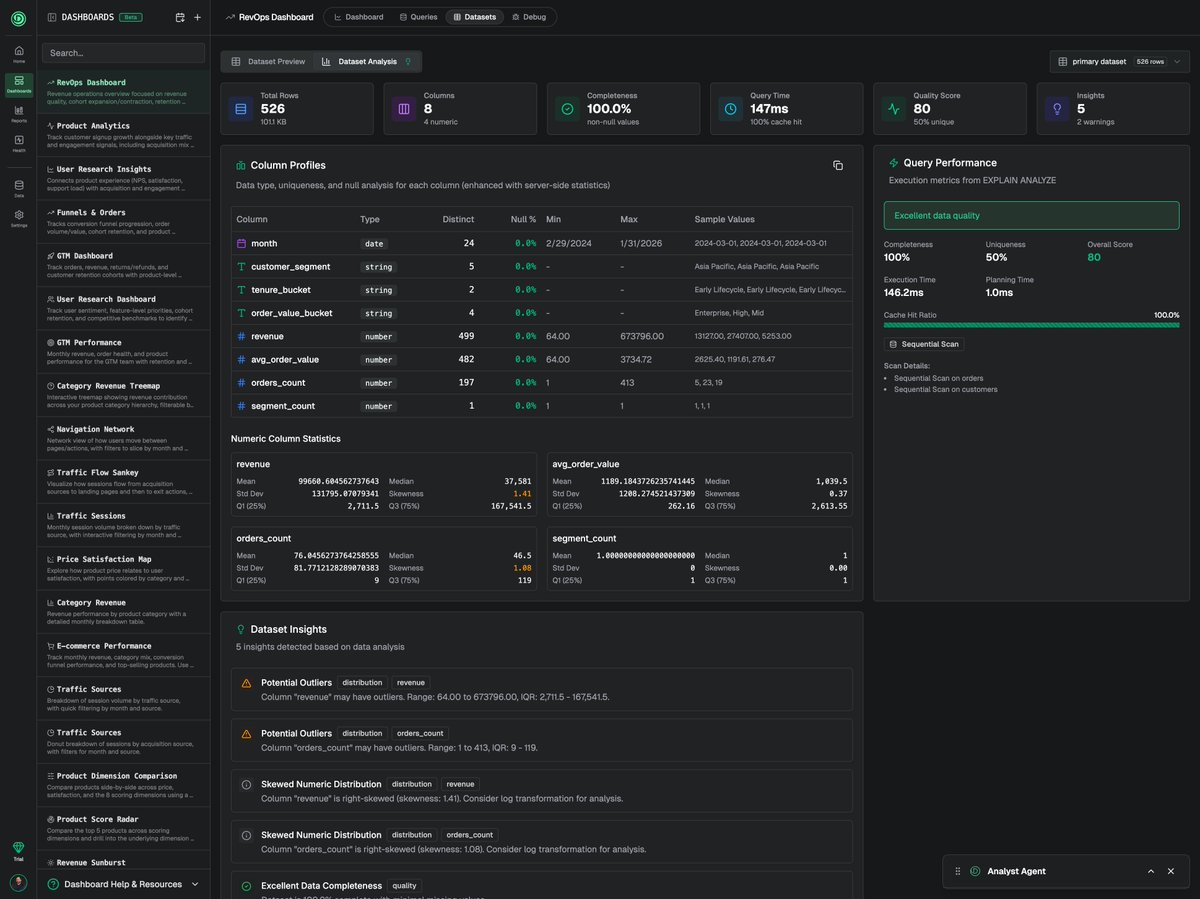
Task: Open Navigation Network dashboard
Action: [x=123, y=438]
